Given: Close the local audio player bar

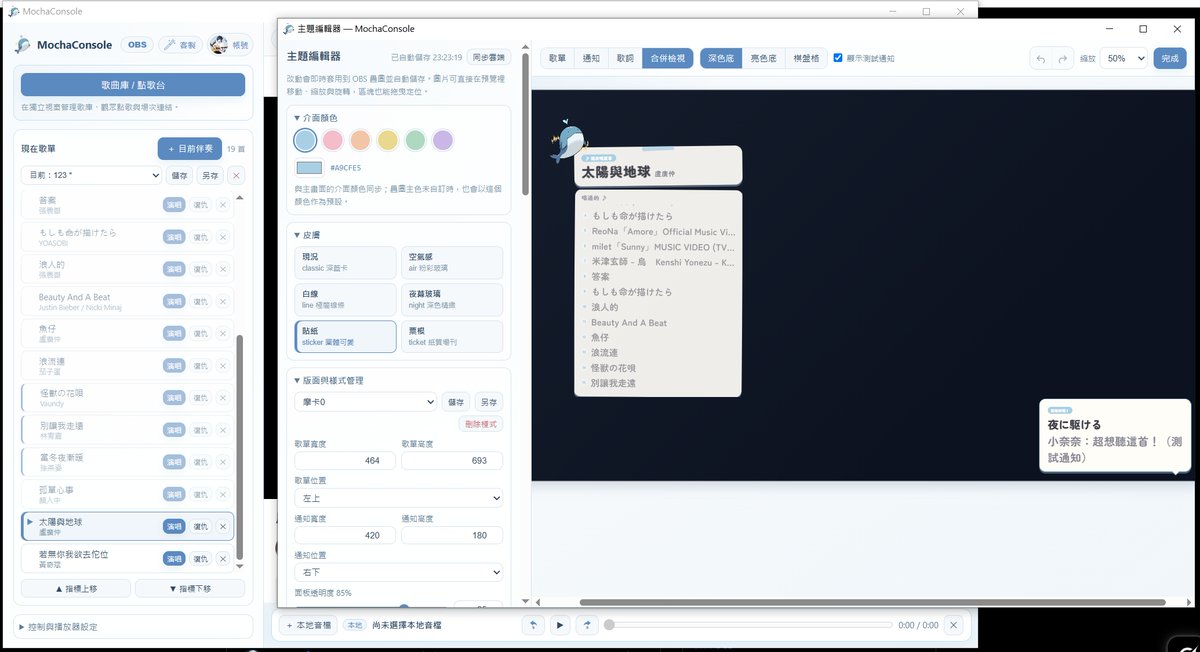Looking at the screenshot, I should pos(953,625).
